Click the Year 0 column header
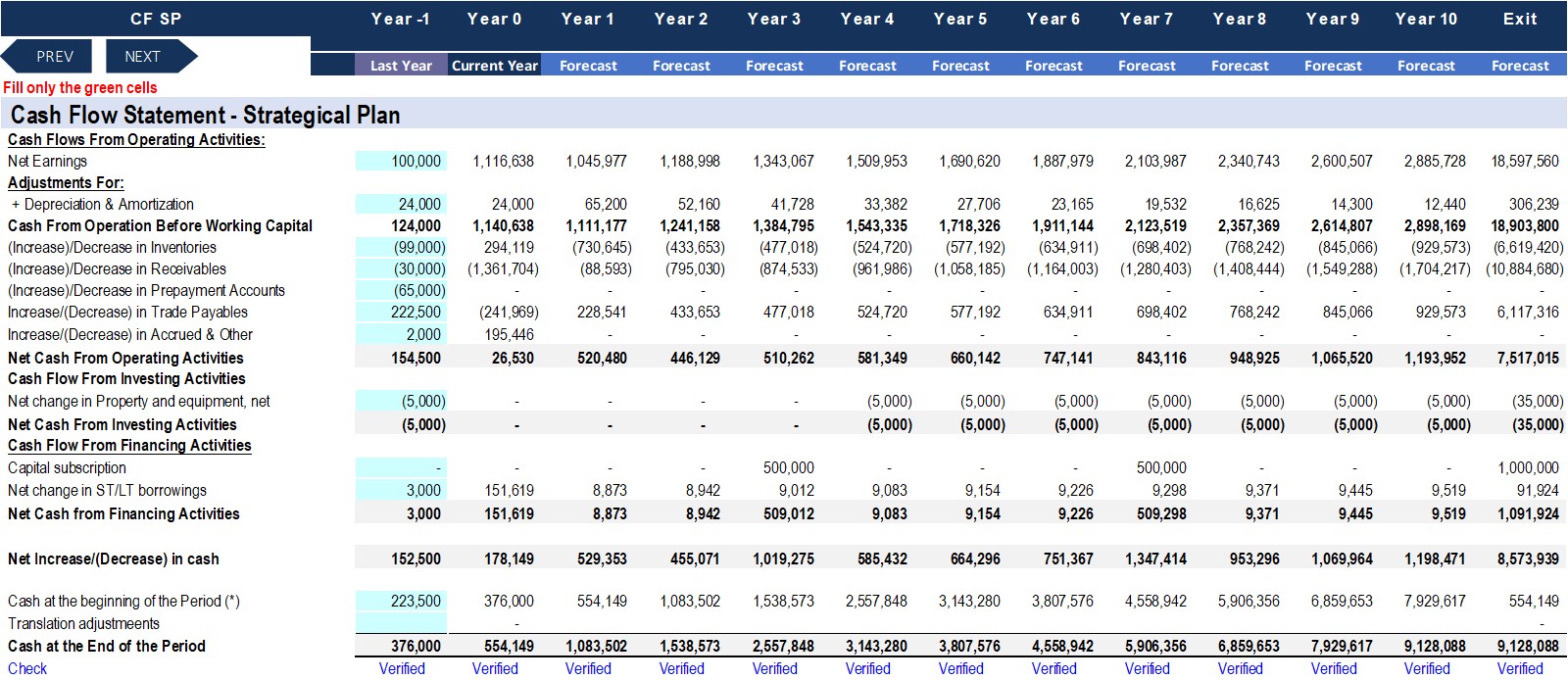The width and height of the screenshot is (1568, 680). point(494,19)
